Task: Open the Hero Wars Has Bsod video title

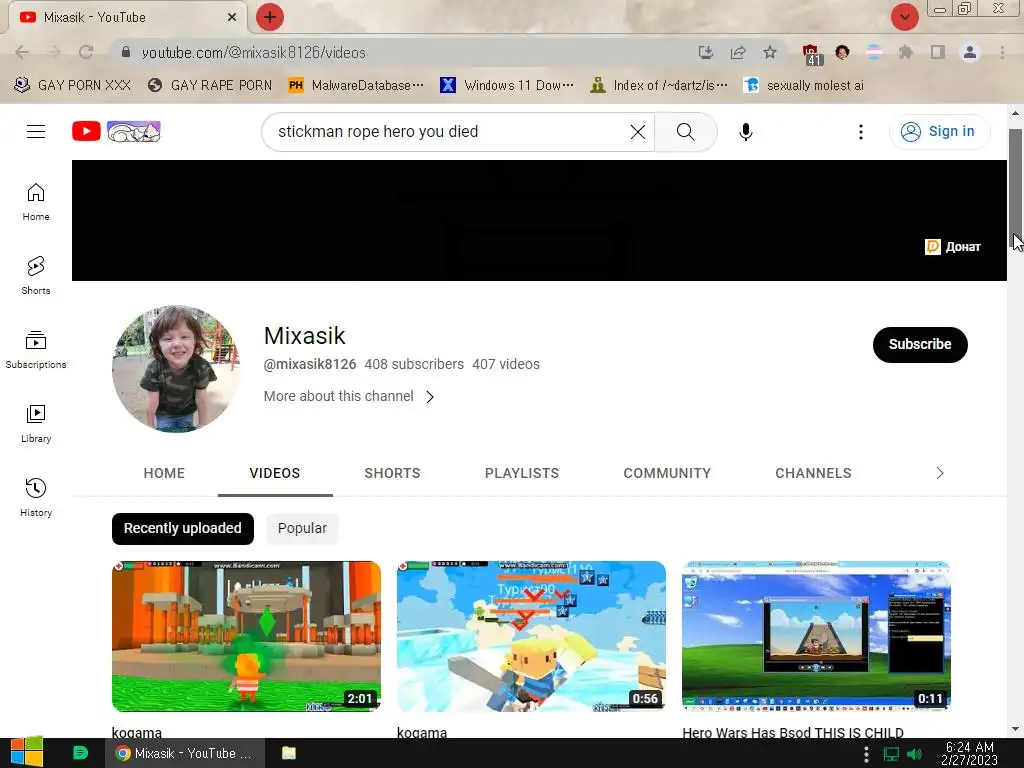Action: coord(793,732)
